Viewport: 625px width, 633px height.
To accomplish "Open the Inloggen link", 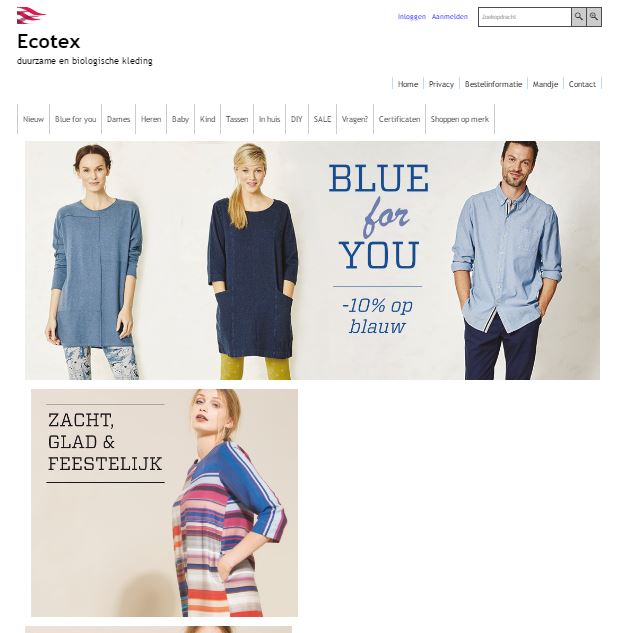I will (x=411, y=17).
